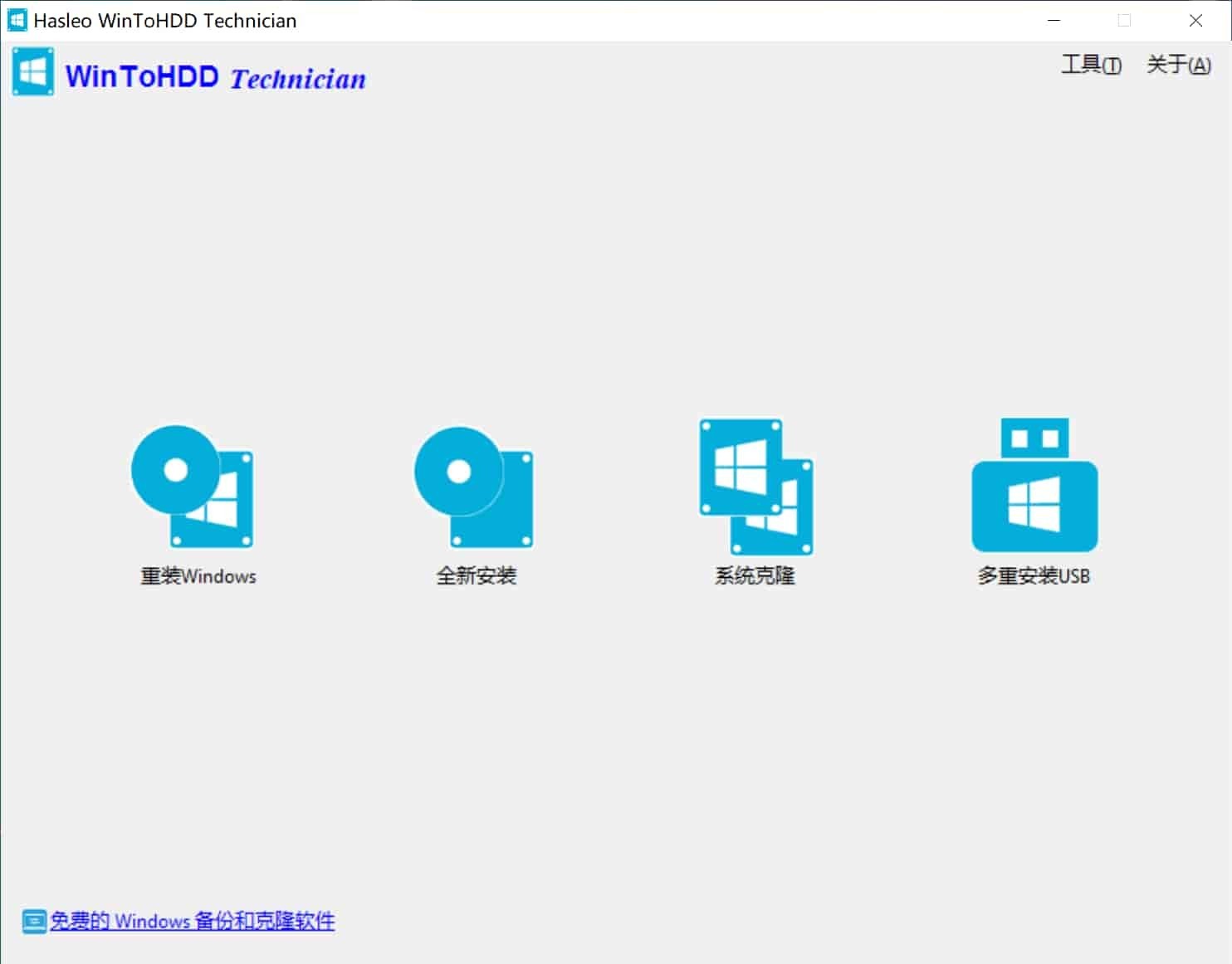Click the USB stick graphic for multi-install

coord(1034,486)
